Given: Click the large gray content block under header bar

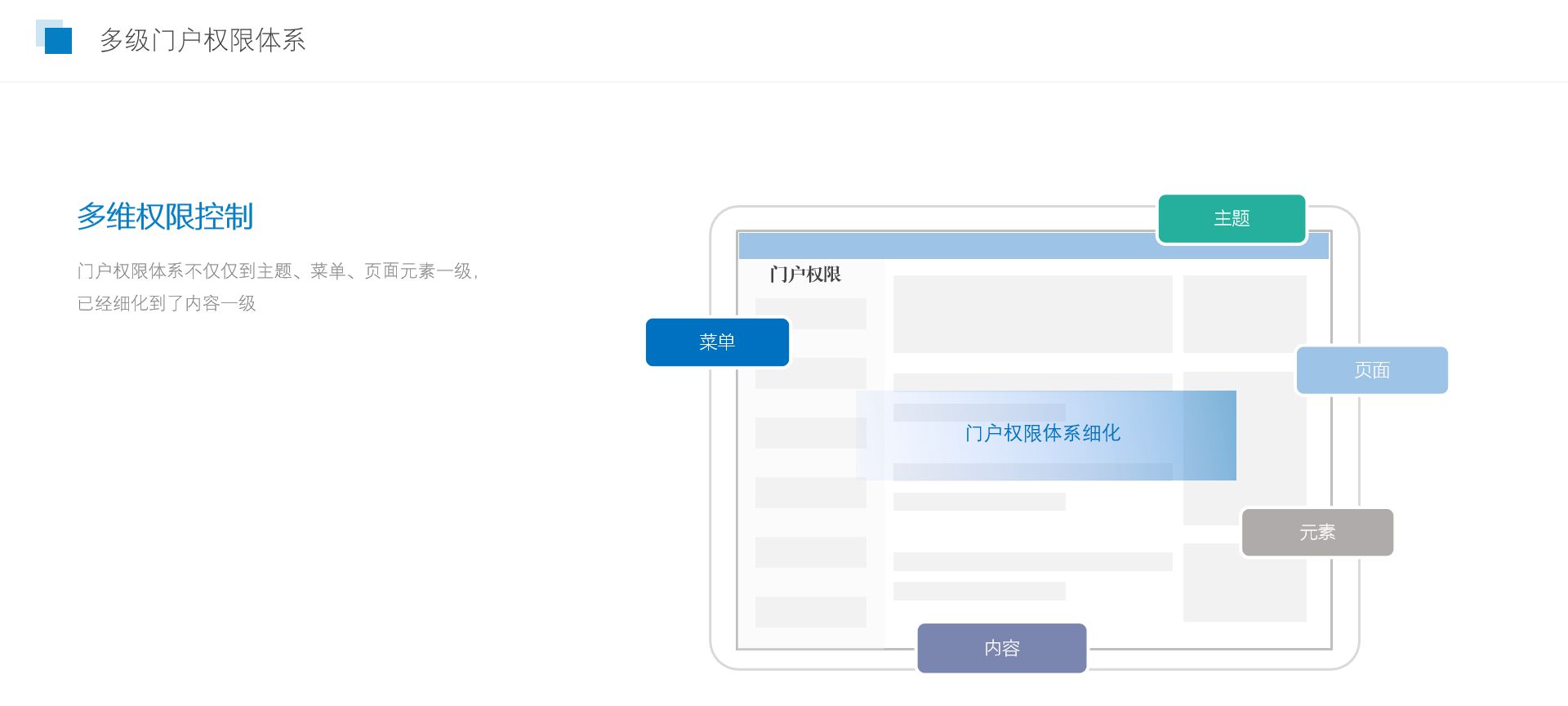Looking at the screenshot, I should (x=1032, y=315).
